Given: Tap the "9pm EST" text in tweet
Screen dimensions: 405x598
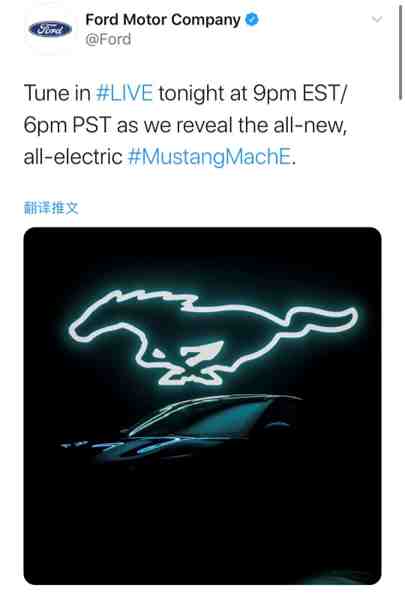Looking at the screenshot, I should (296, 93).
